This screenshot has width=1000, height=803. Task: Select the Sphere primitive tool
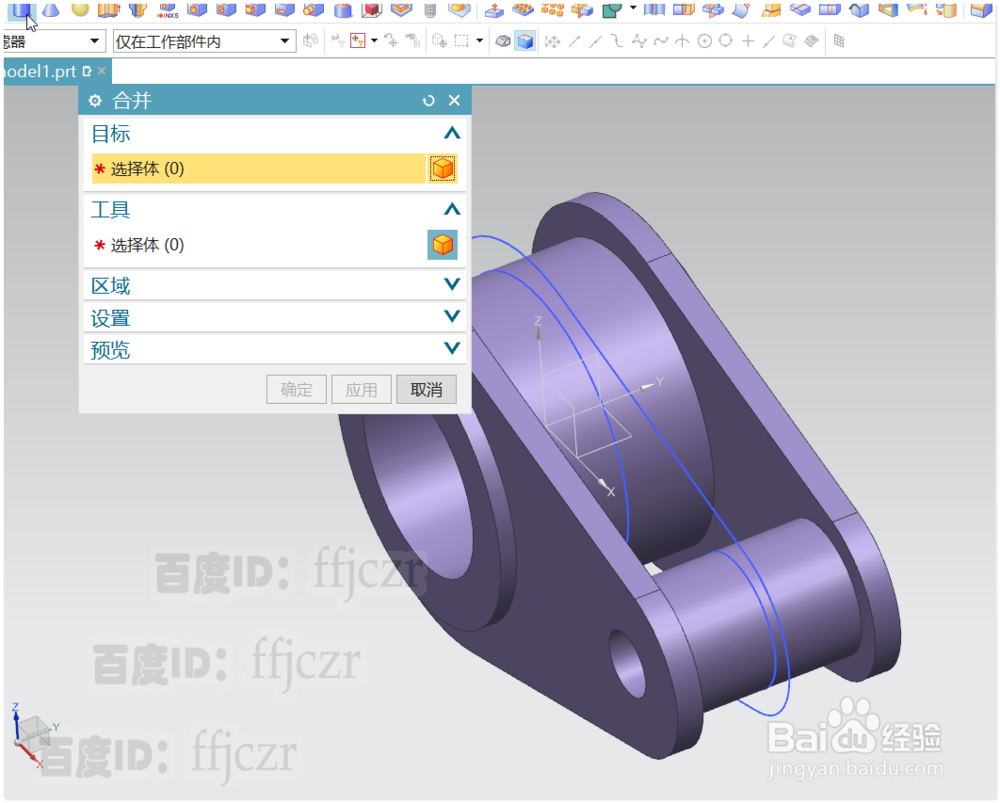click(80, 10)
